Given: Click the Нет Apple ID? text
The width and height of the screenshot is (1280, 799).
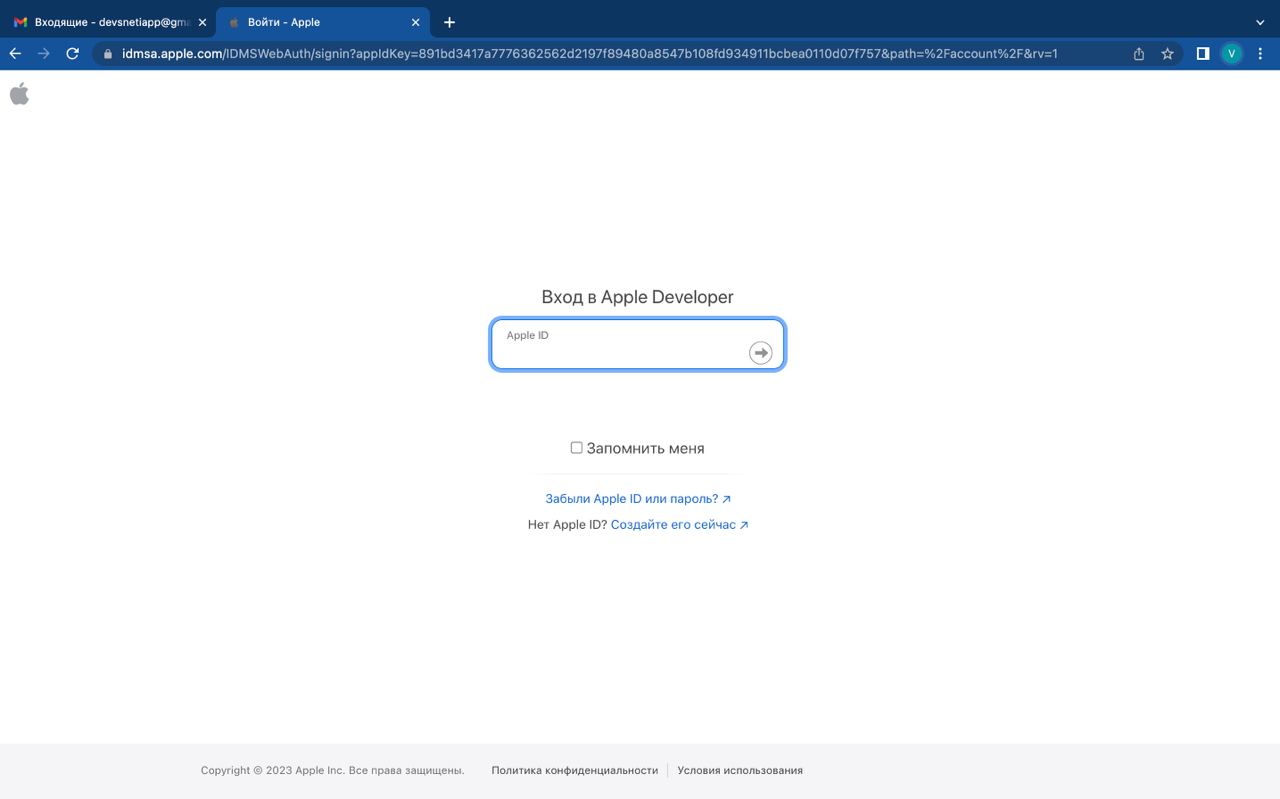Looking at the screenshot, I should (567, 524).
